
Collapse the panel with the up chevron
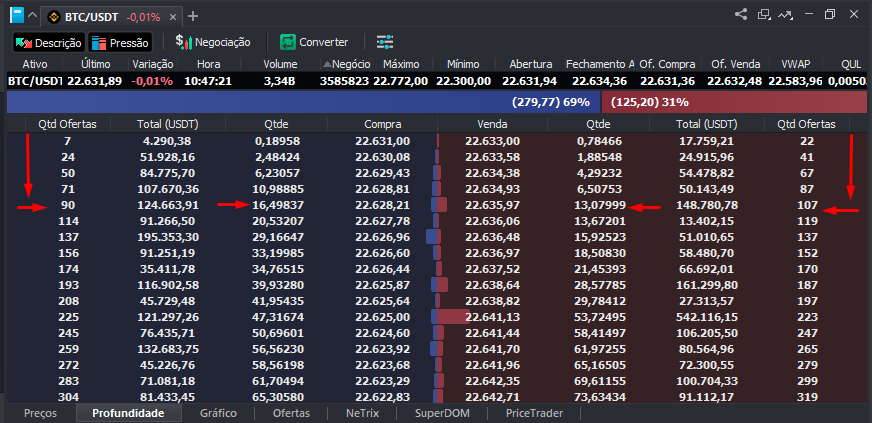tap(33, 16)
